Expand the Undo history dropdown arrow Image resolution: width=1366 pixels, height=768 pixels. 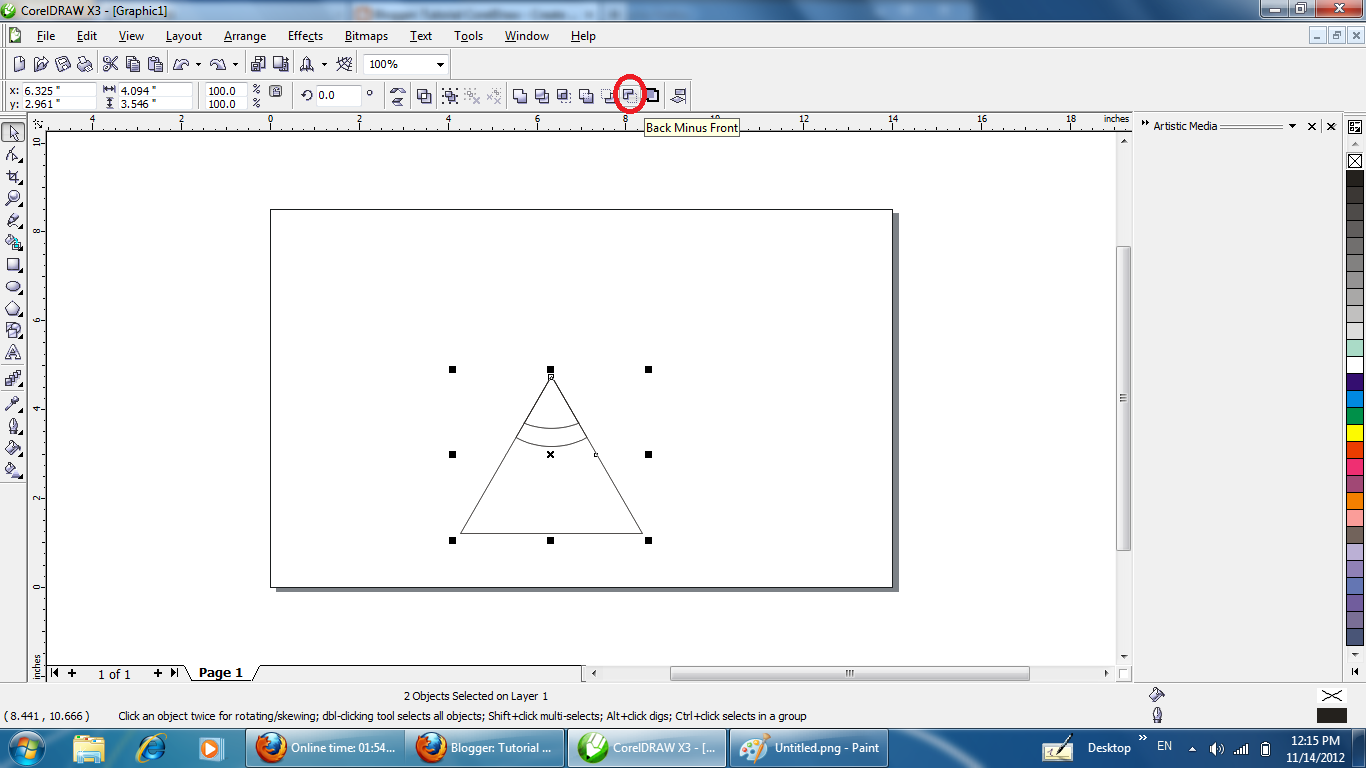click(198, 64)
